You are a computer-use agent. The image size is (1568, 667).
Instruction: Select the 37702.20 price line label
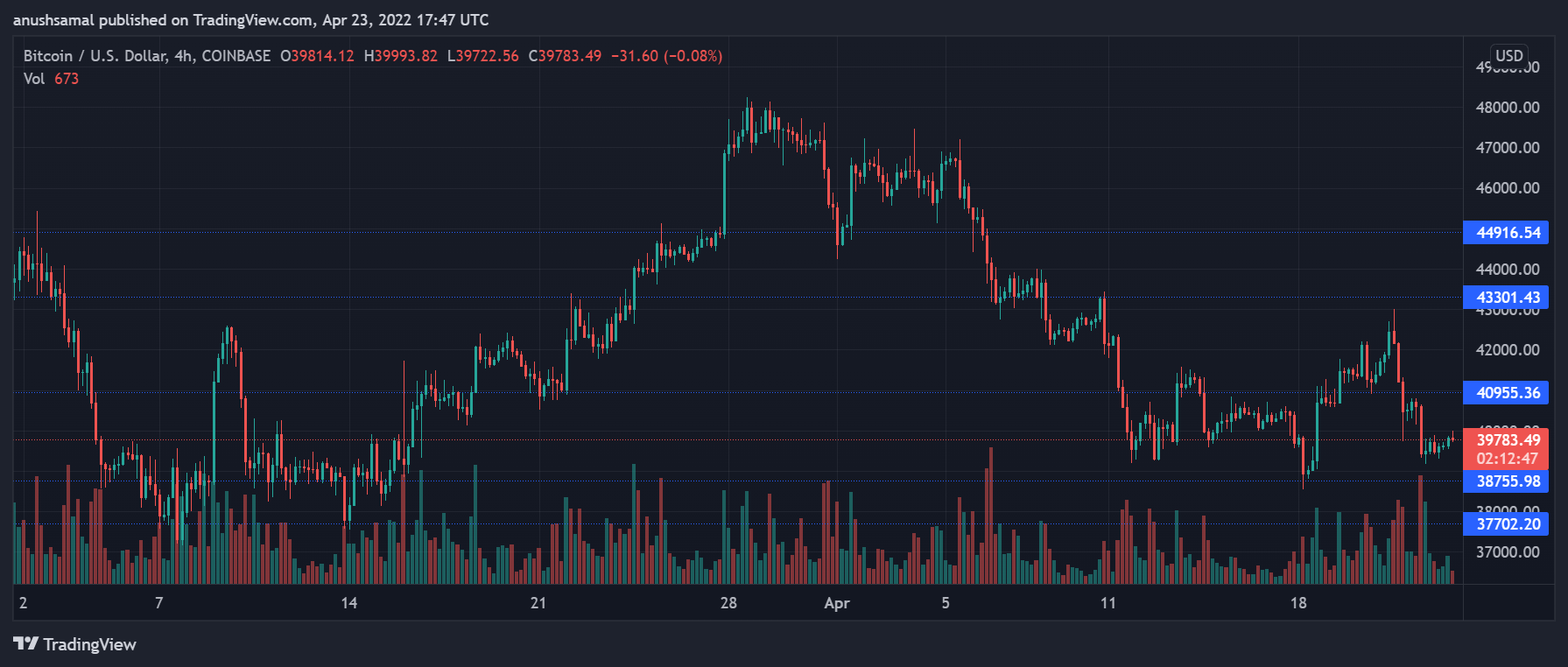click(x=1506, y=524)
